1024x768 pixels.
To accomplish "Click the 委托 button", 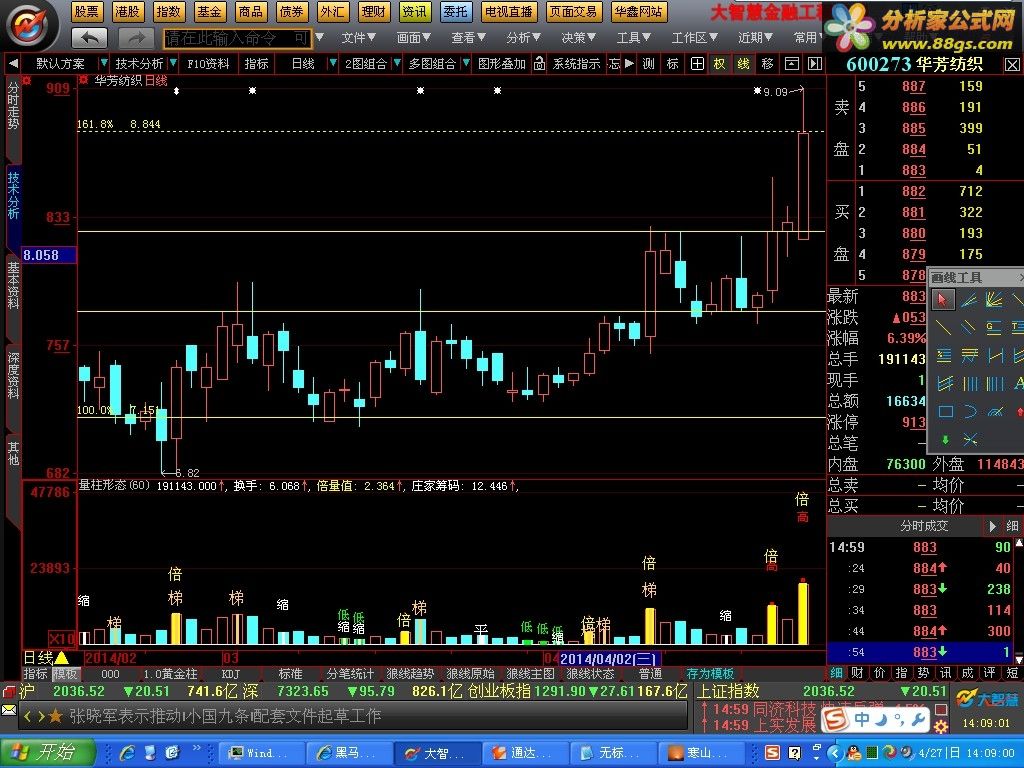I will pyautogui.click(x=455, y=12).
